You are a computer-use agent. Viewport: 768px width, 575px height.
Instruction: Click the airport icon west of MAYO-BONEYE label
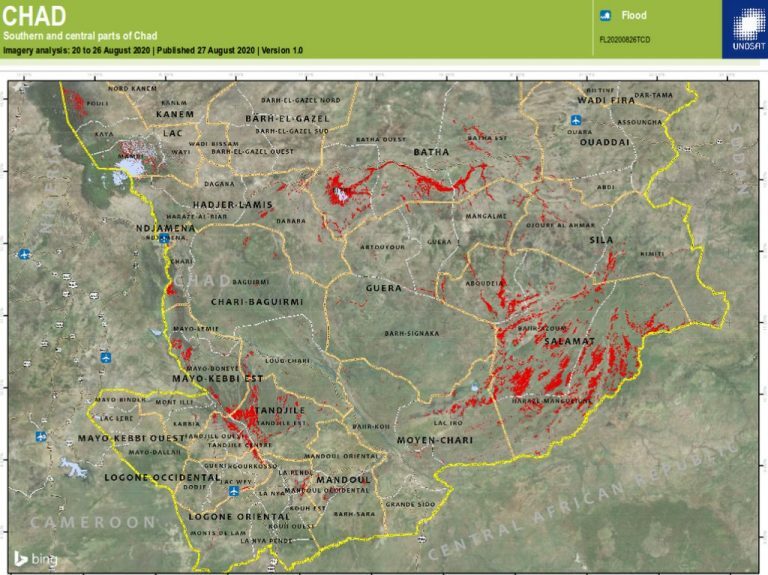click(106, 358)
